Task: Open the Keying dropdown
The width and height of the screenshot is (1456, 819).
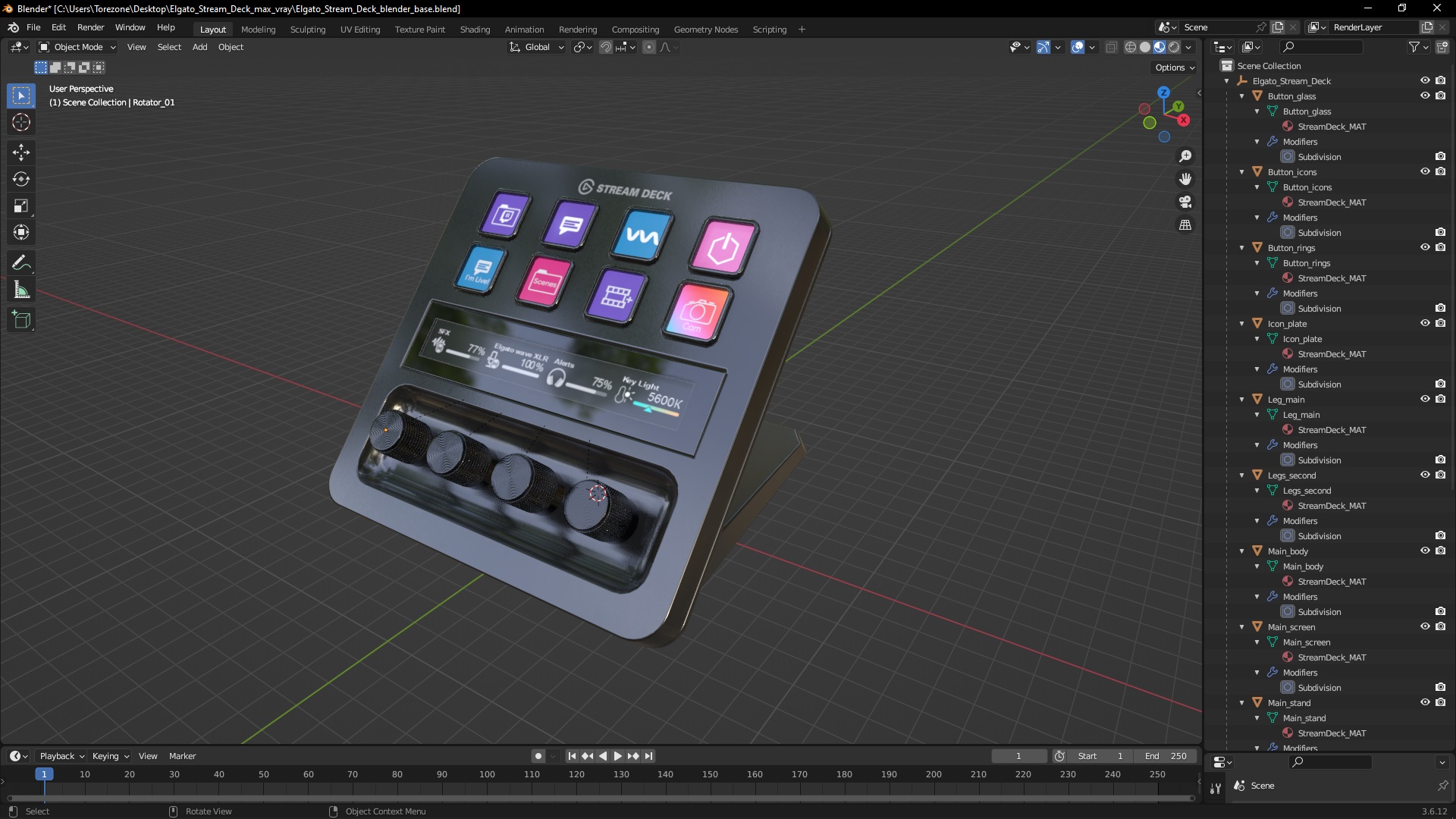Action: [111, 756]
